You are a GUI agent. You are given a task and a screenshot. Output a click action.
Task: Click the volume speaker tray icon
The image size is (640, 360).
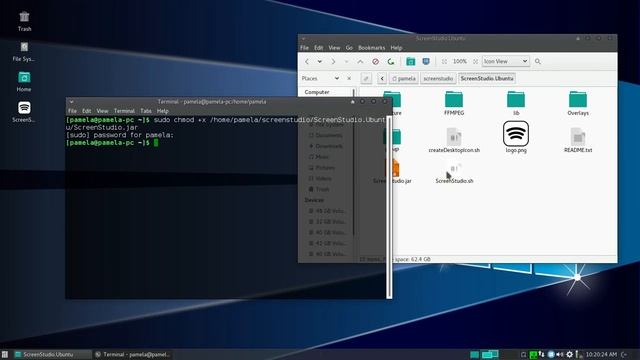pos(560,354)
